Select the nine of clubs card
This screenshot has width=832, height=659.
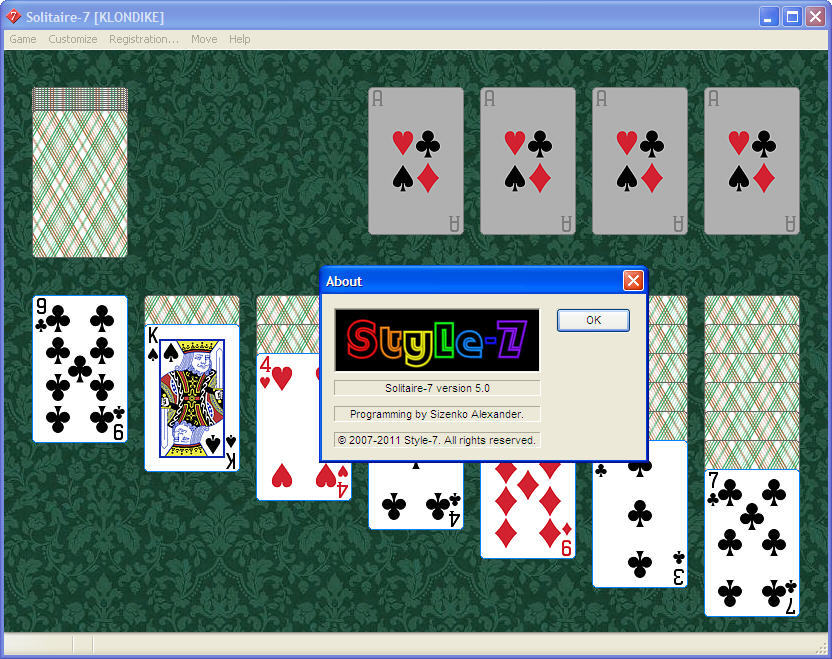pyautogui.click(x=80, y=369)
